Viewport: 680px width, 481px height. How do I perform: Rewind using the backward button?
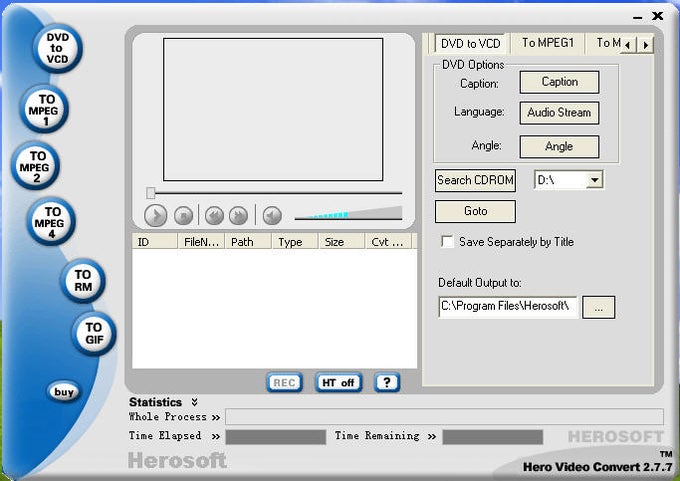pyautogui.click(x=214, y=216)
